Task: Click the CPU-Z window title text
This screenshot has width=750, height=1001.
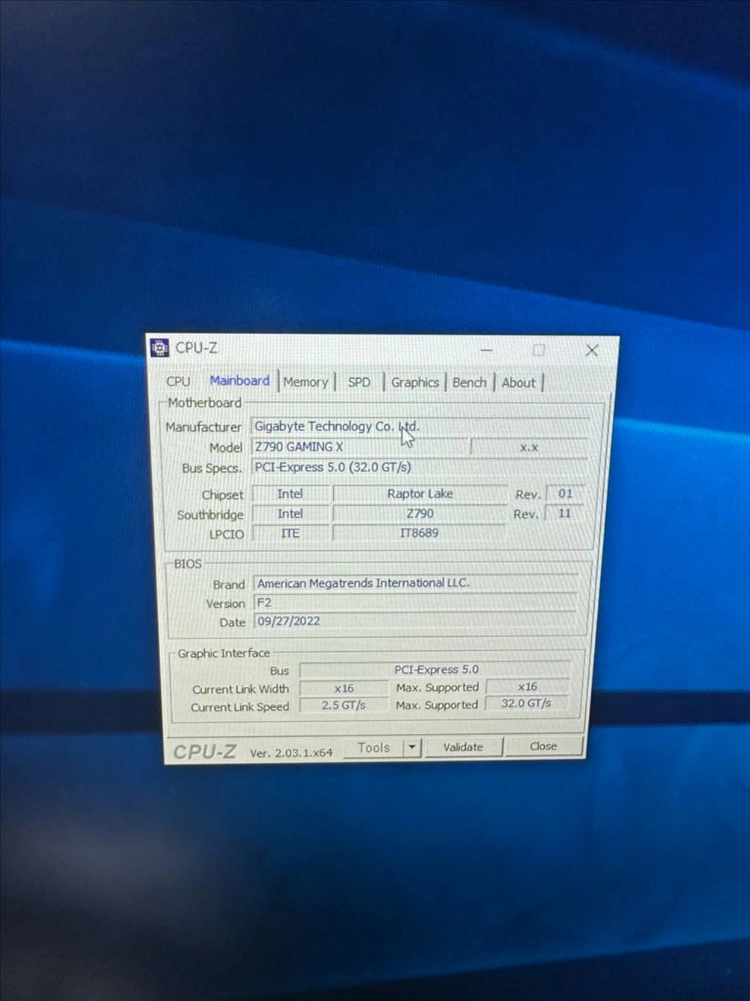Action: [x=197, y=348]
